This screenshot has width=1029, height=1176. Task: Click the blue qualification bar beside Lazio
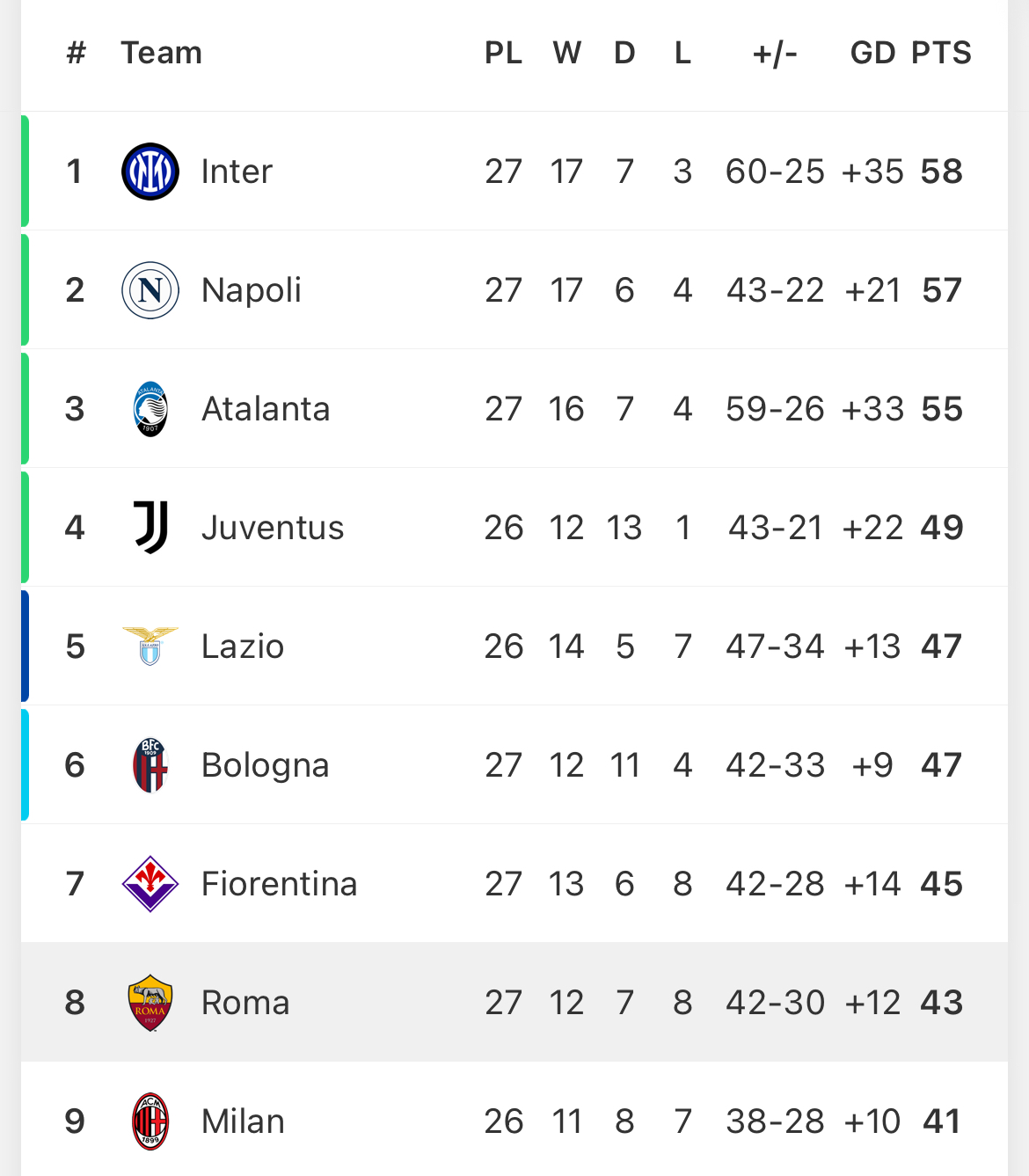tap(25, 646)
